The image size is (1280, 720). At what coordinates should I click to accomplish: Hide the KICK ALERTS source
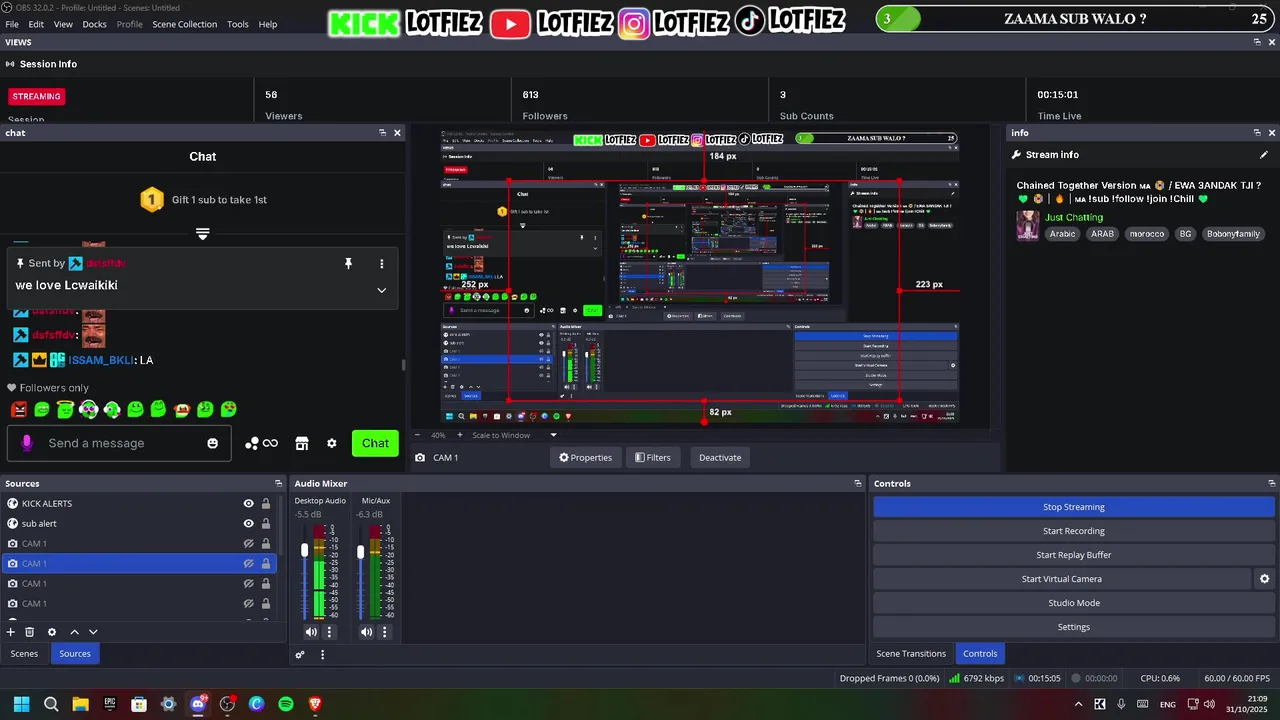249,504
